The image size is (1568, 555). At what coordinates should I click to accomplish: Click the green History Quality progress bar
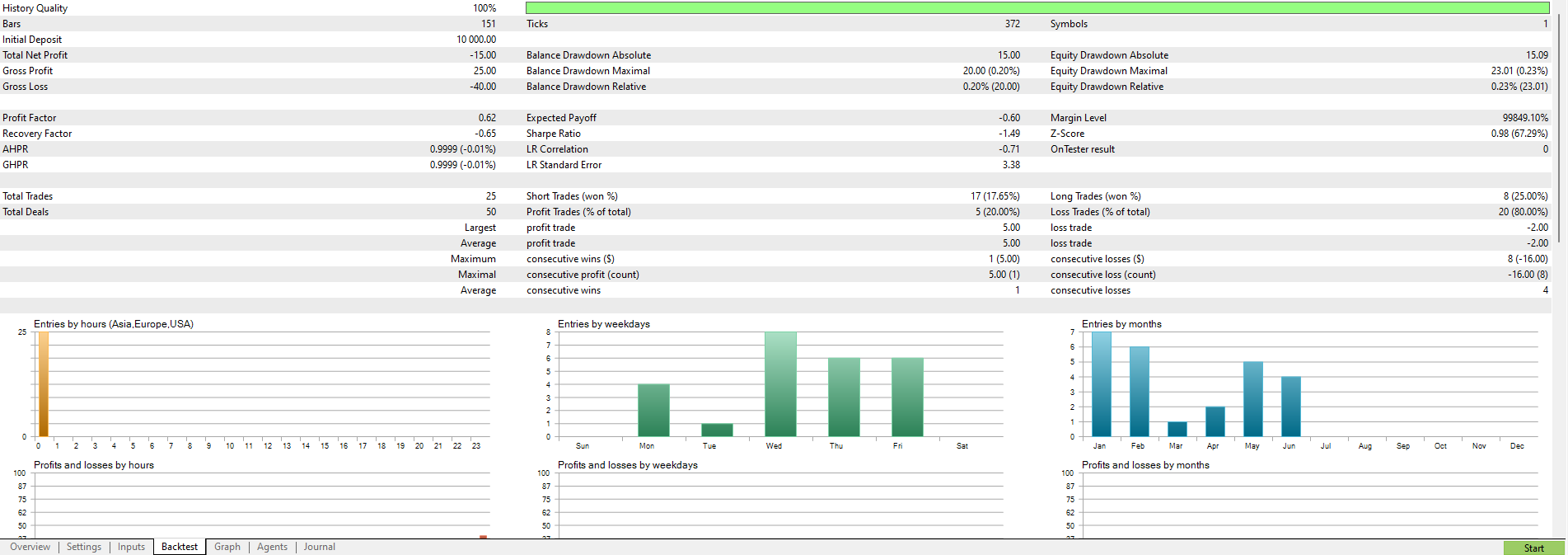pyautogui.click(x=1037, y=8)
